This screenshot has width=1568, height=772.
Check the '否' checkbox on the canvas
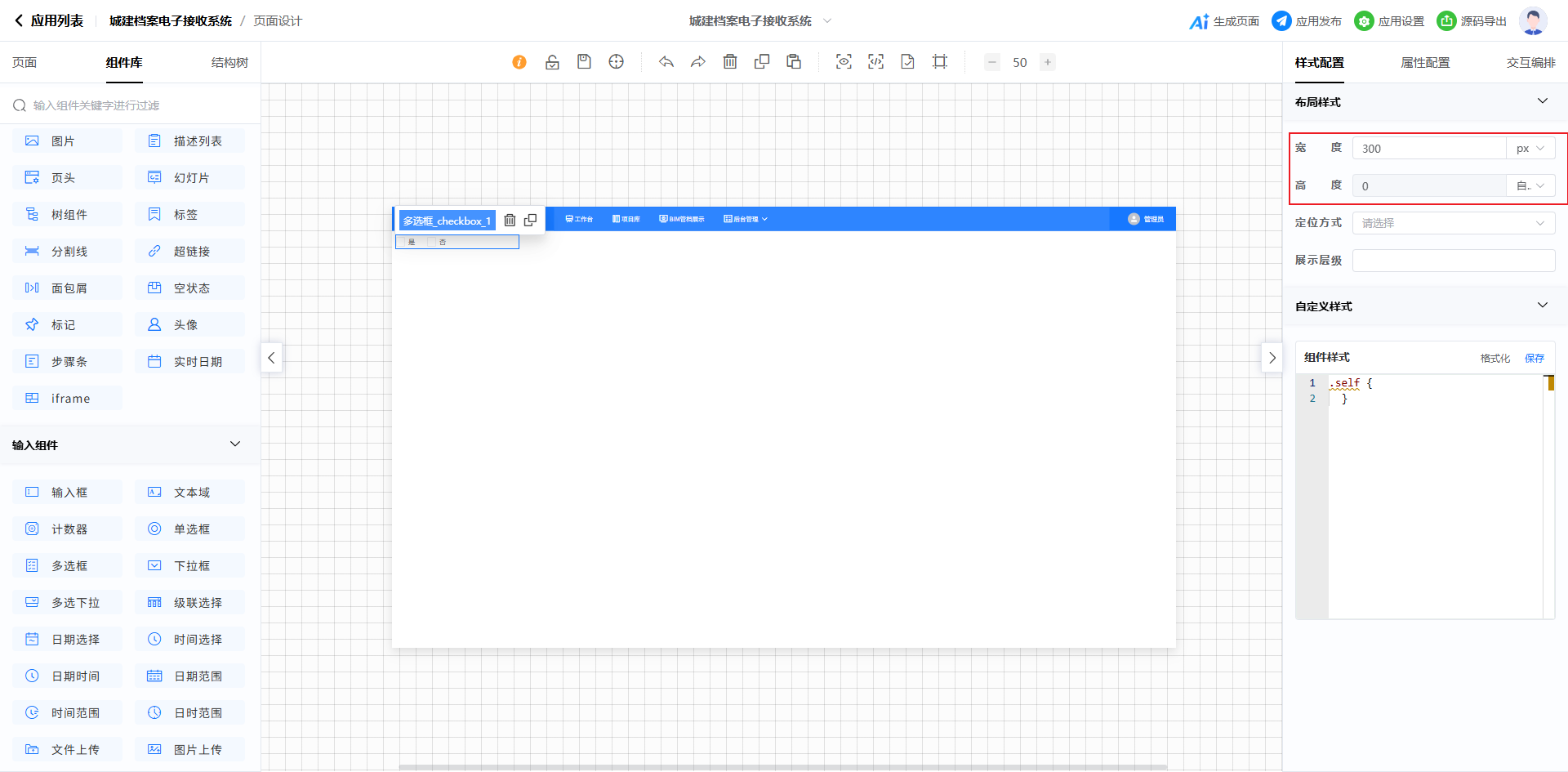pos(433,243)
